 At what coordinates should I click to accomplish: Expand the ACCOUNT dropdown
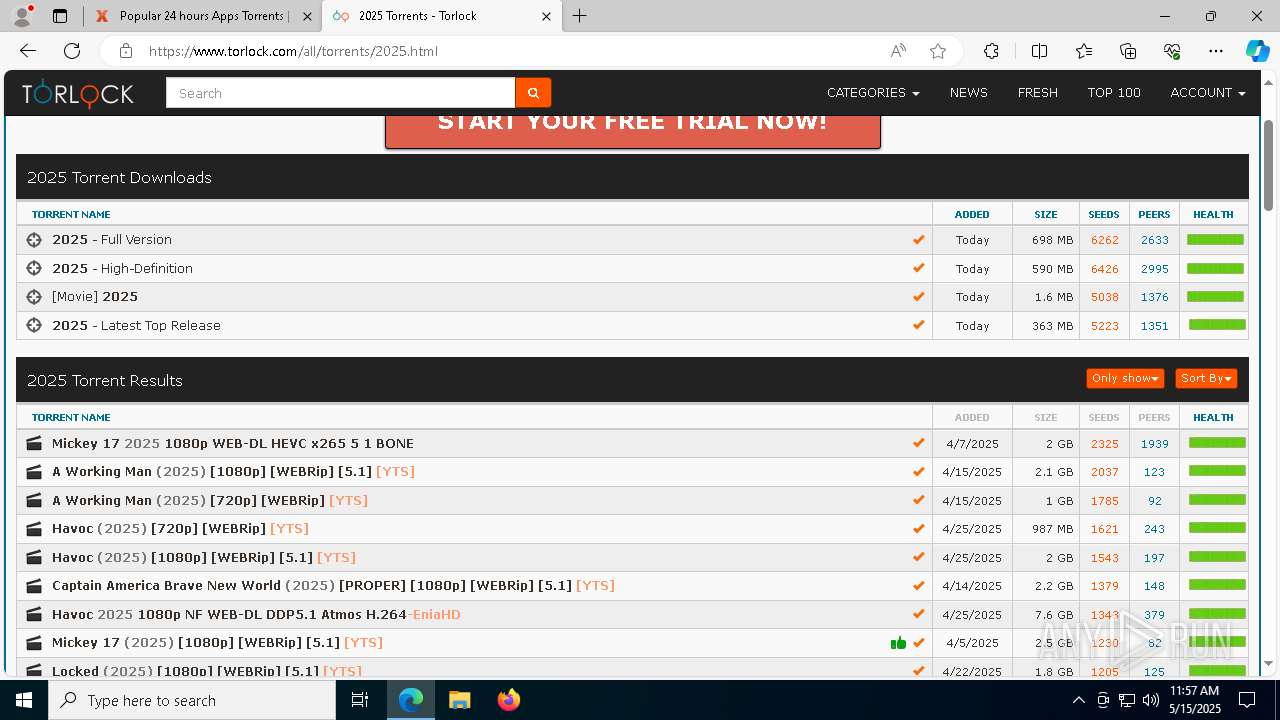[x=1208, y=93]
